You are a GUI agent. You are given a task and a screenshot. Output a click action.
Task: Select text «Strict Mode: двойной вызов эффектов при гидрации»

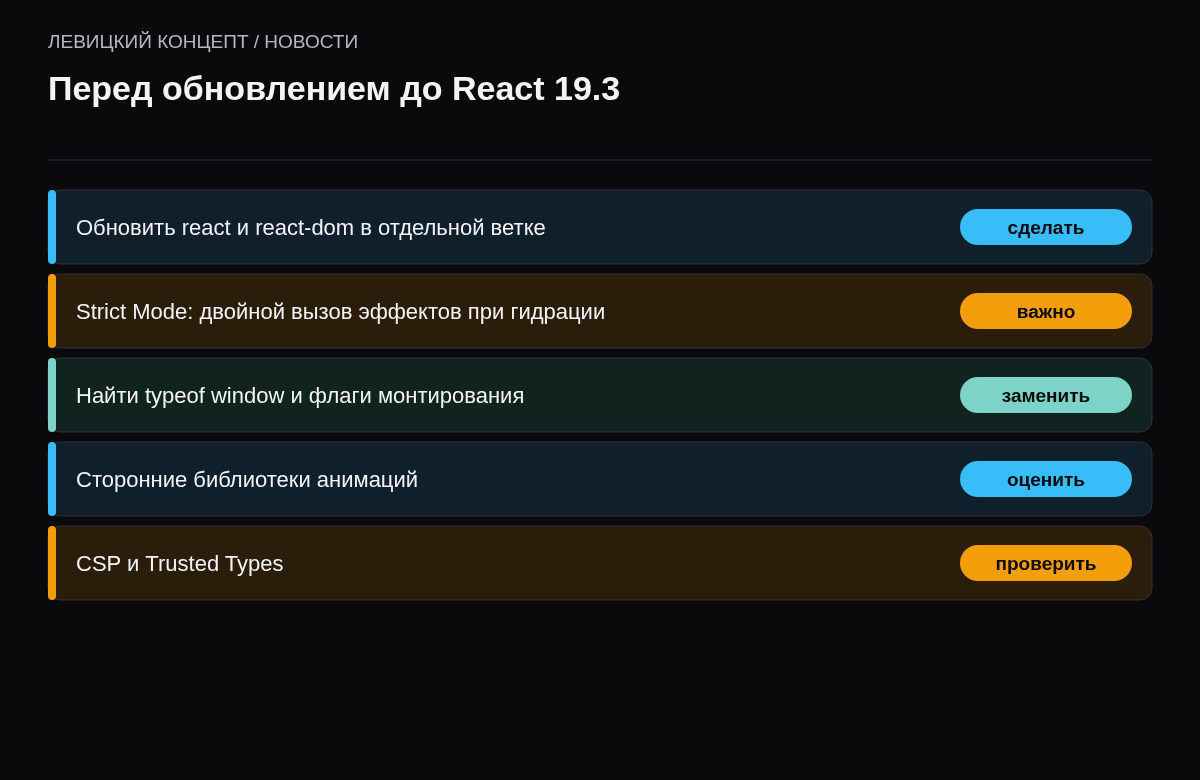(340, 312)
